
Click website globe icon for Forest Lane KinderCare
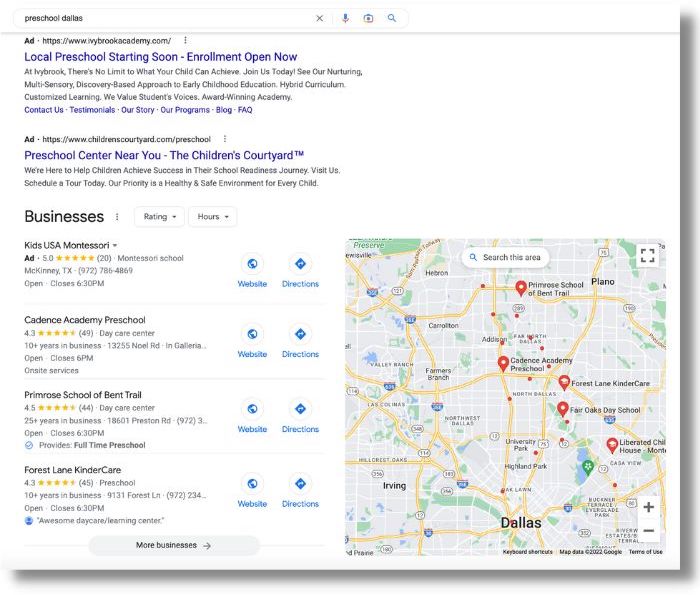pos(252,483)
